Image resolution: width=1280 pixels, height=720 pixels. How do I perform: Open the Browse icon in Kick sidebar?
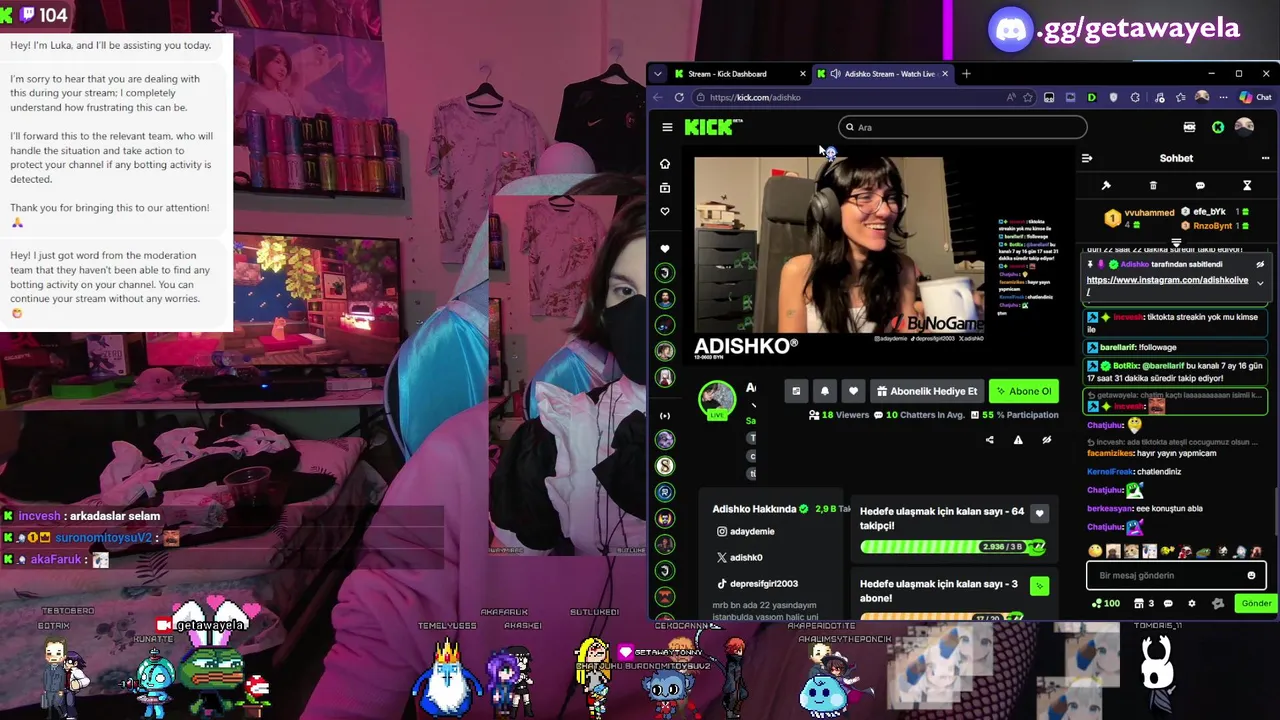[665, 188]
